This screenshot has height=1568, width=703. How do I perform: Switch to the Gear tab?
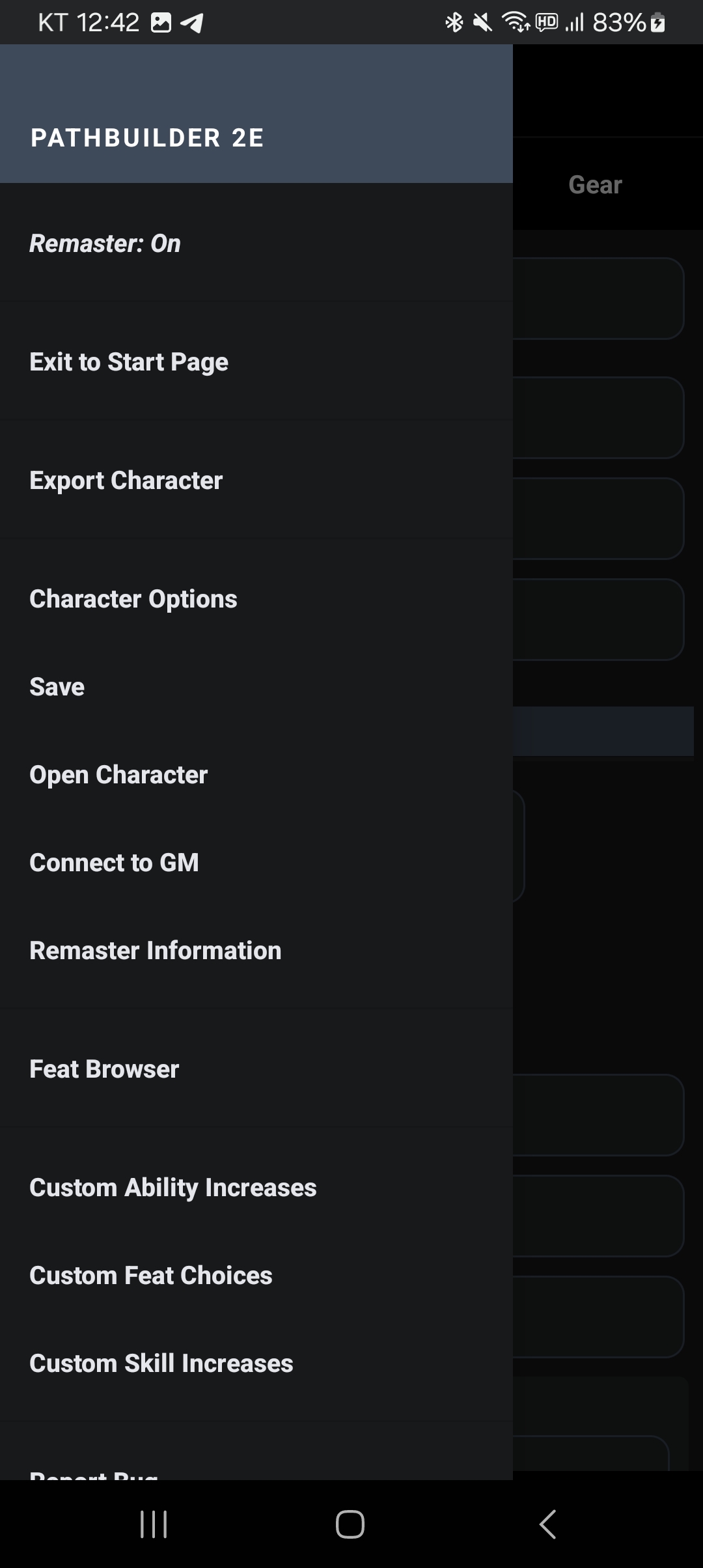tap(595, 185)
